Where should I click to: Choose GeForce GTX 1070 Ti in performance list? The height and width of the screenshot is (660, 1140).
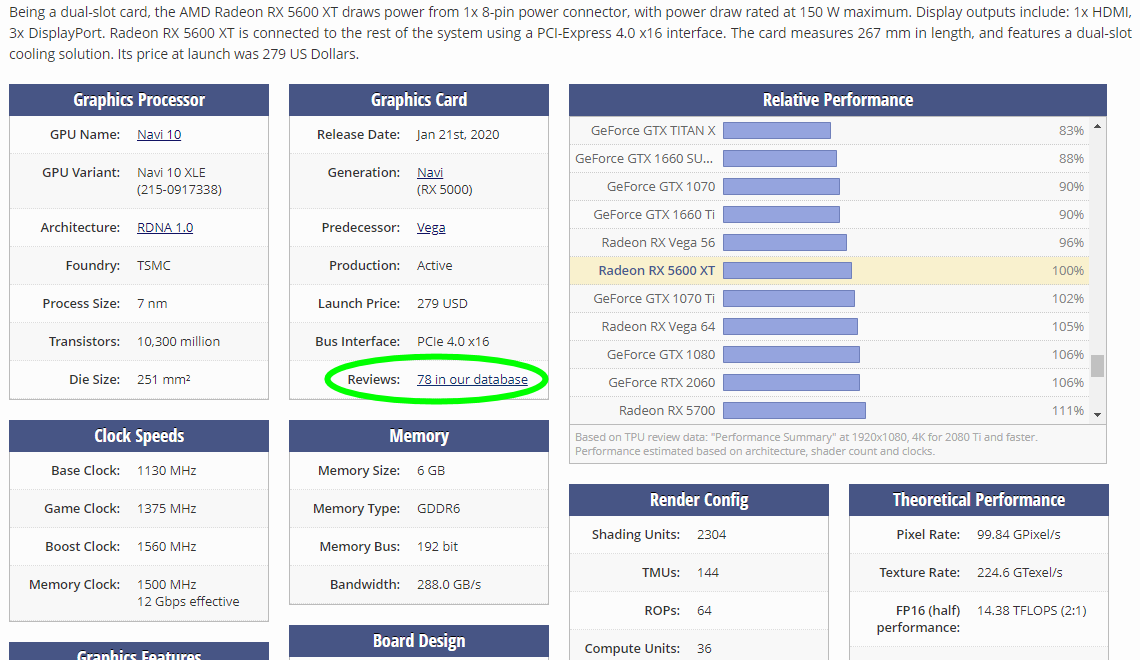point(654,299)
